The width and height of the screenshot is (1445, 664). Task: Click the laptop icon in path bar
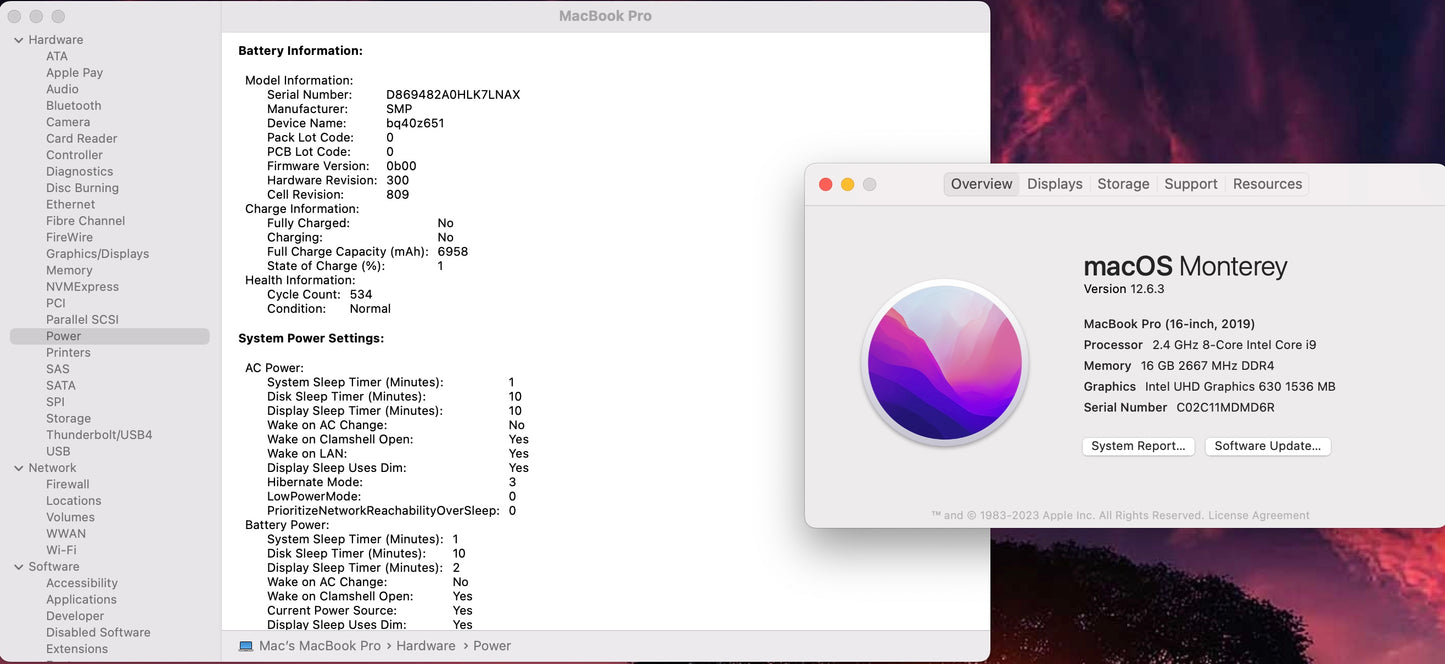tap(246, 646)
